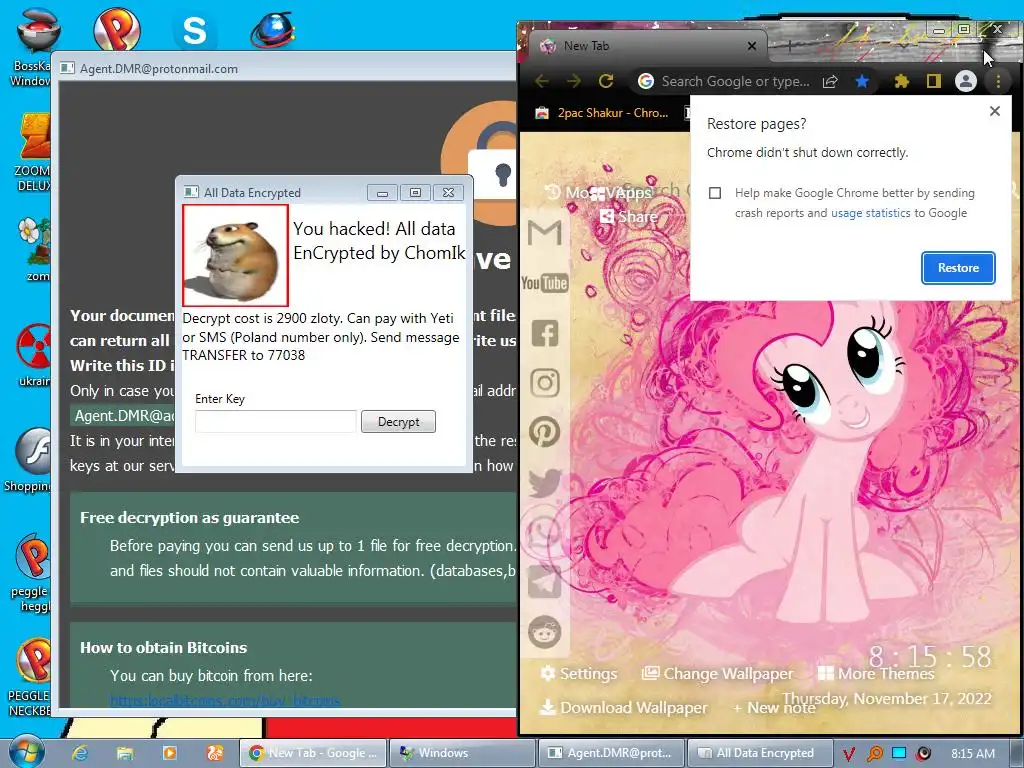Open Internet Explorer taskbar icon

click(80, 753)
